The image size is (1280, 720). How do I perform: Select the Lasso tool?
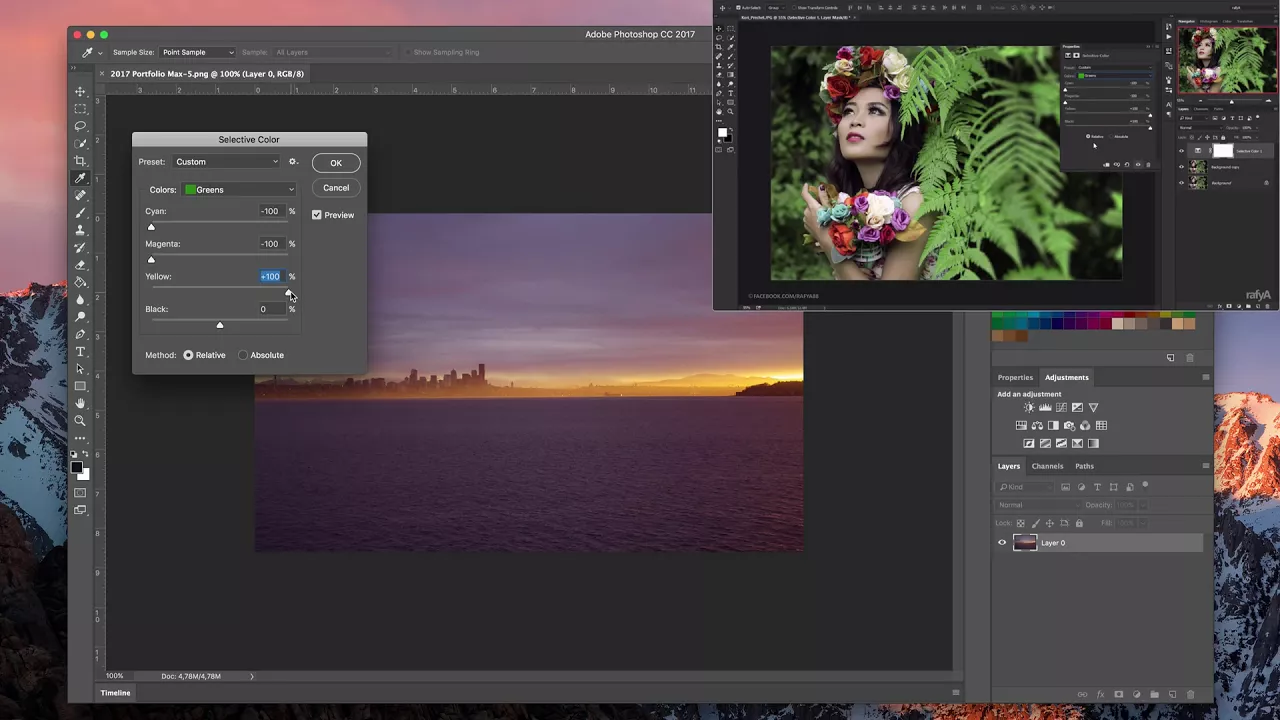pyautogui.click(x=80, y=126)
